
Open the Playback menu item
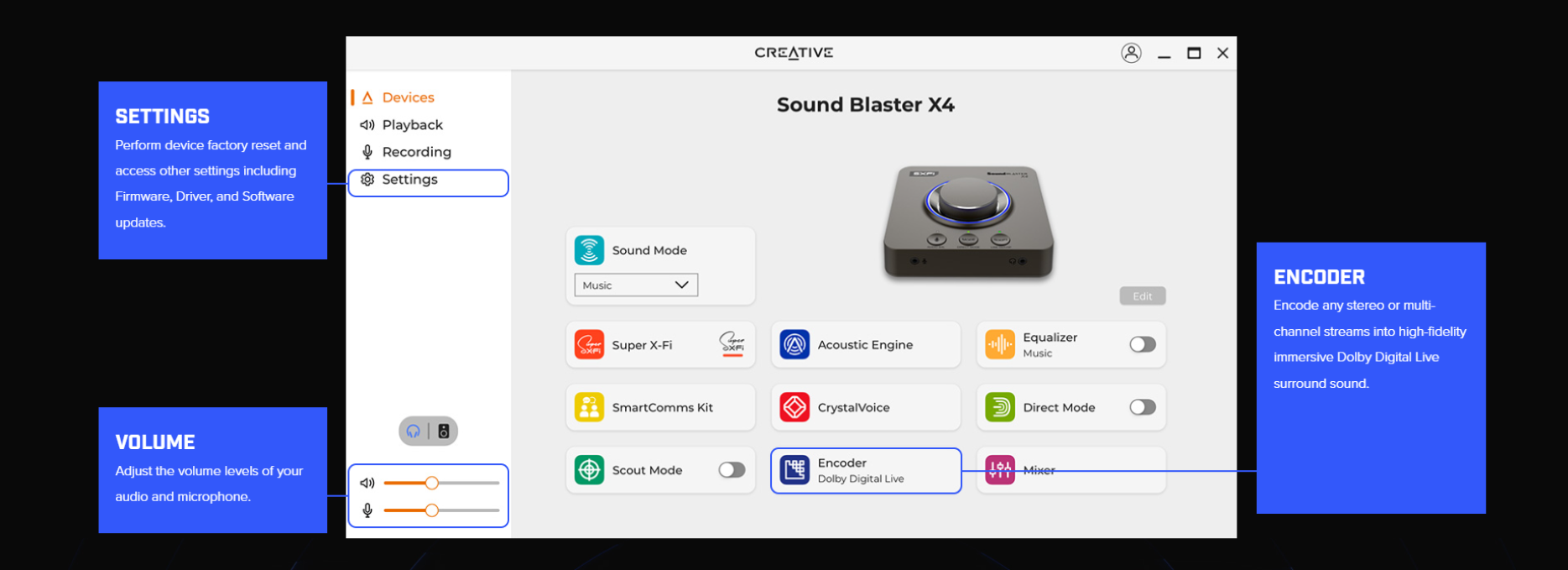click(411, 125)
